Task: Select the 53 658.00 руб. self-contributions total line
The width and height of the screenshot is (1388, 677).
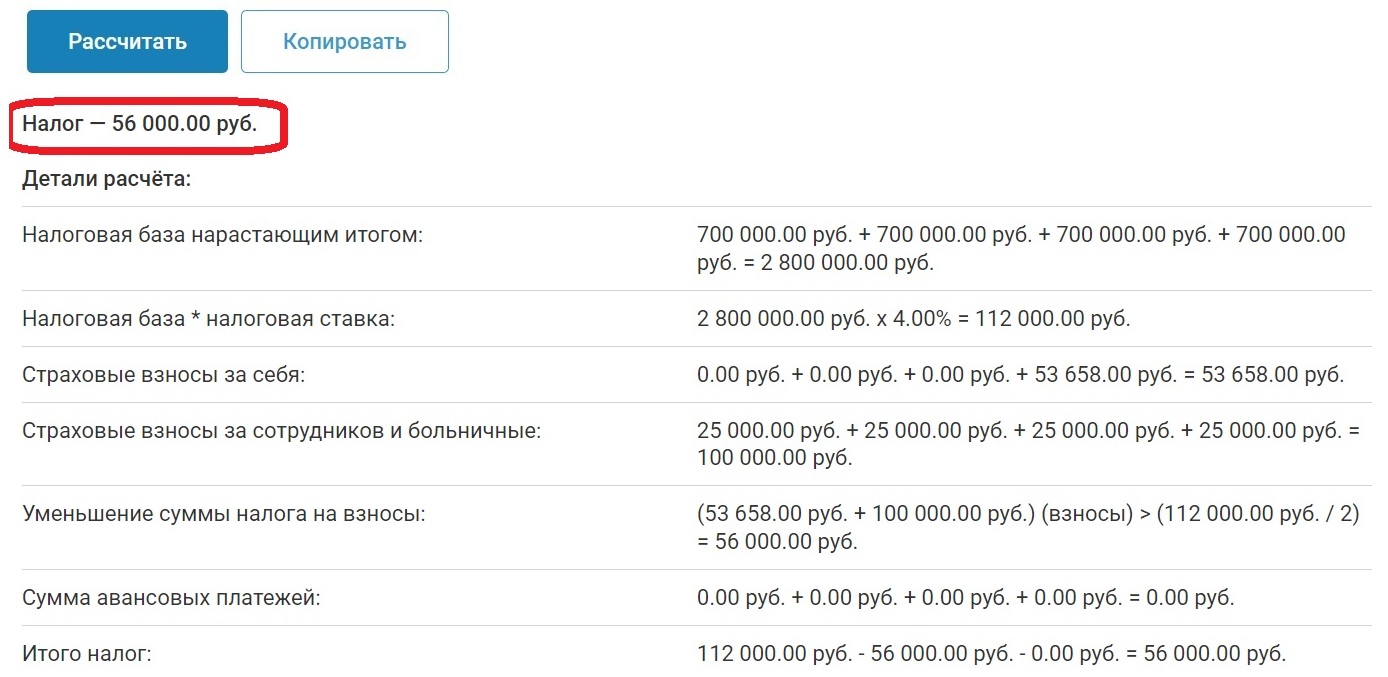Action: (1020, 375)
